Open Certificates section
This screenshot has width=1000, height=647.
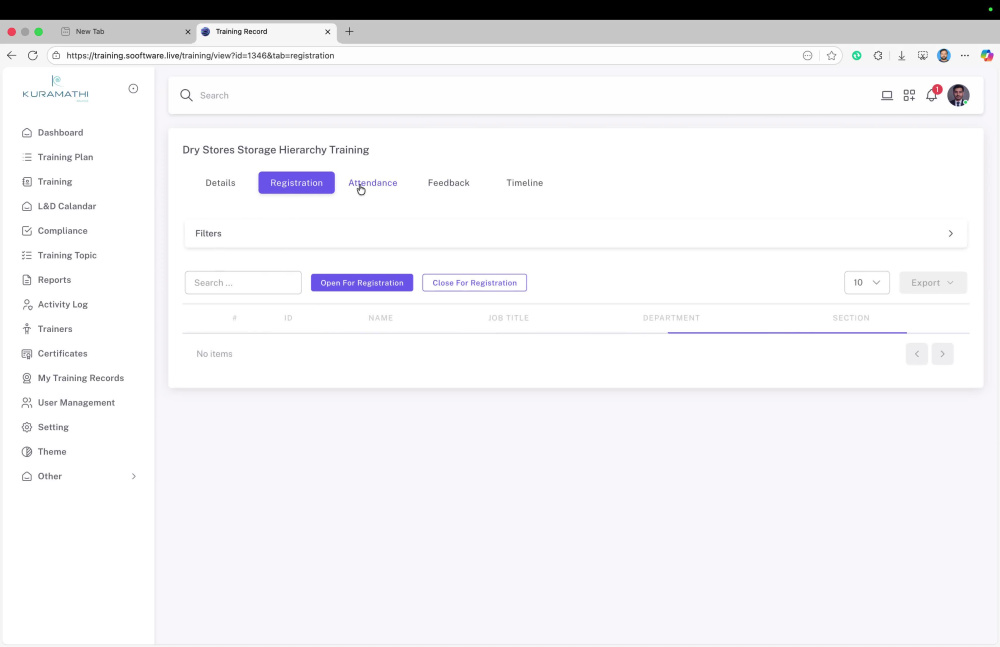click(x=62, y=353)
